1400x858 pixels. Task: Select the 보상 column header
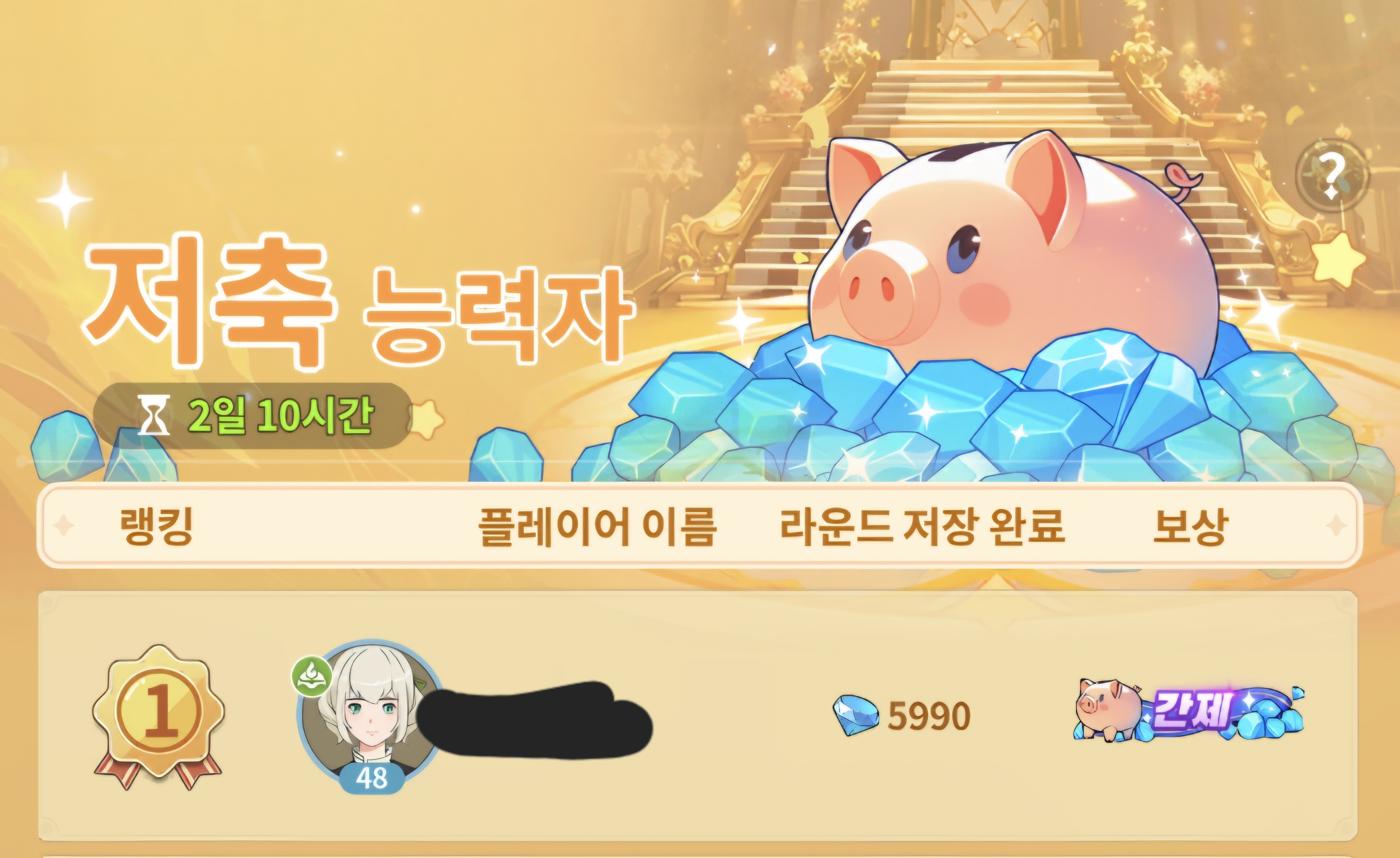(1190, 526)
